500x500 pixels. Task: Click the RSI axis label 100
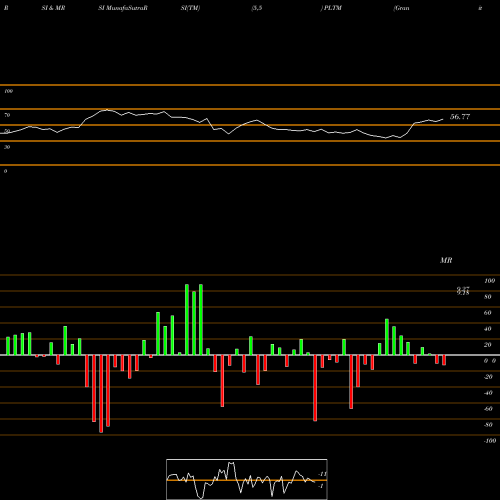tap(9, 91)
